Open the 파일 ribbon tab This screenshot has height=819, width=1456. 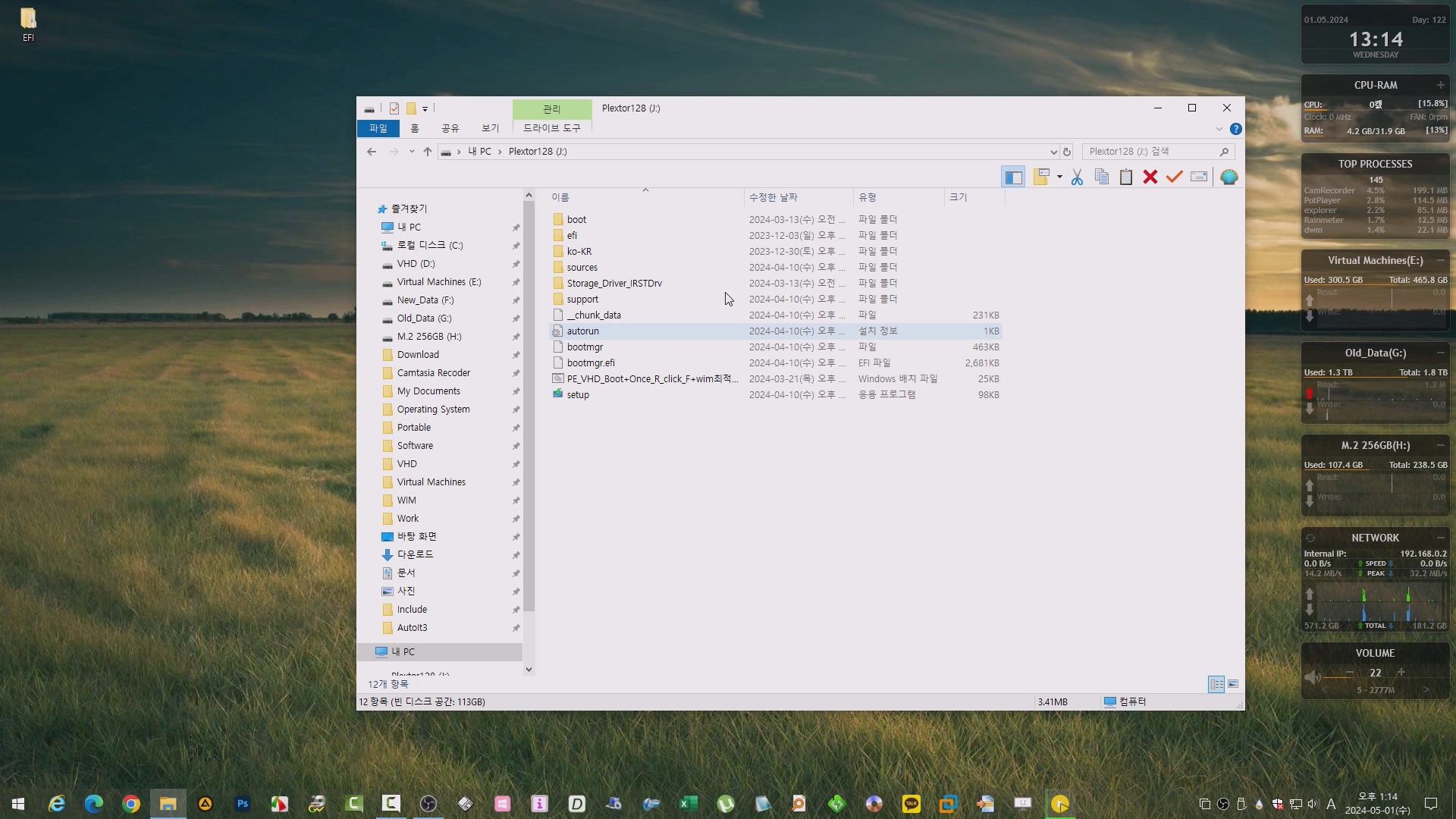pyautogui.click(x=378, y=128)
